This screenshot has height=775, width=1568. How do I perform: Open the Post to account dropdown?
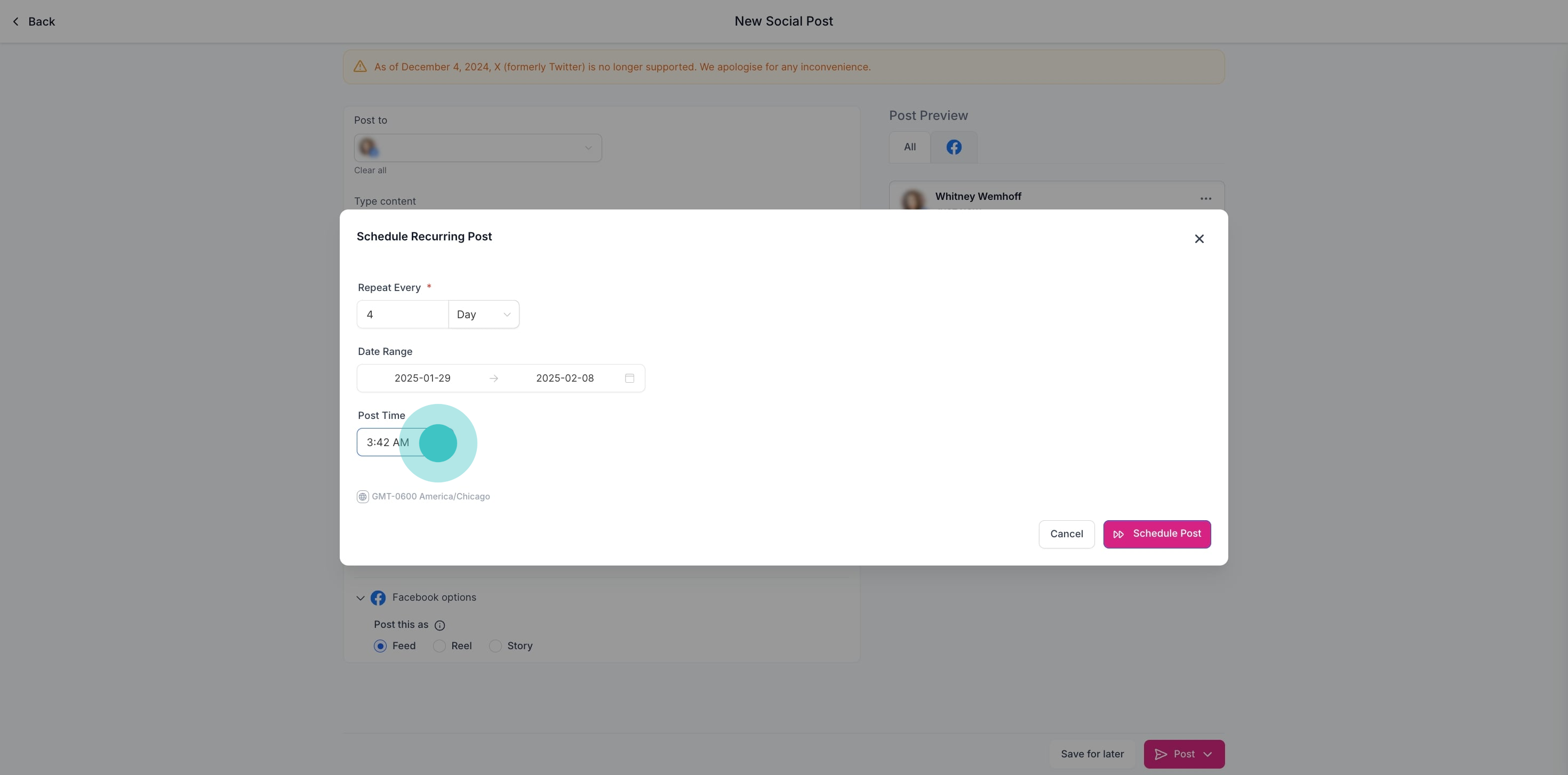pyautogui.click(x=478, y=148)
